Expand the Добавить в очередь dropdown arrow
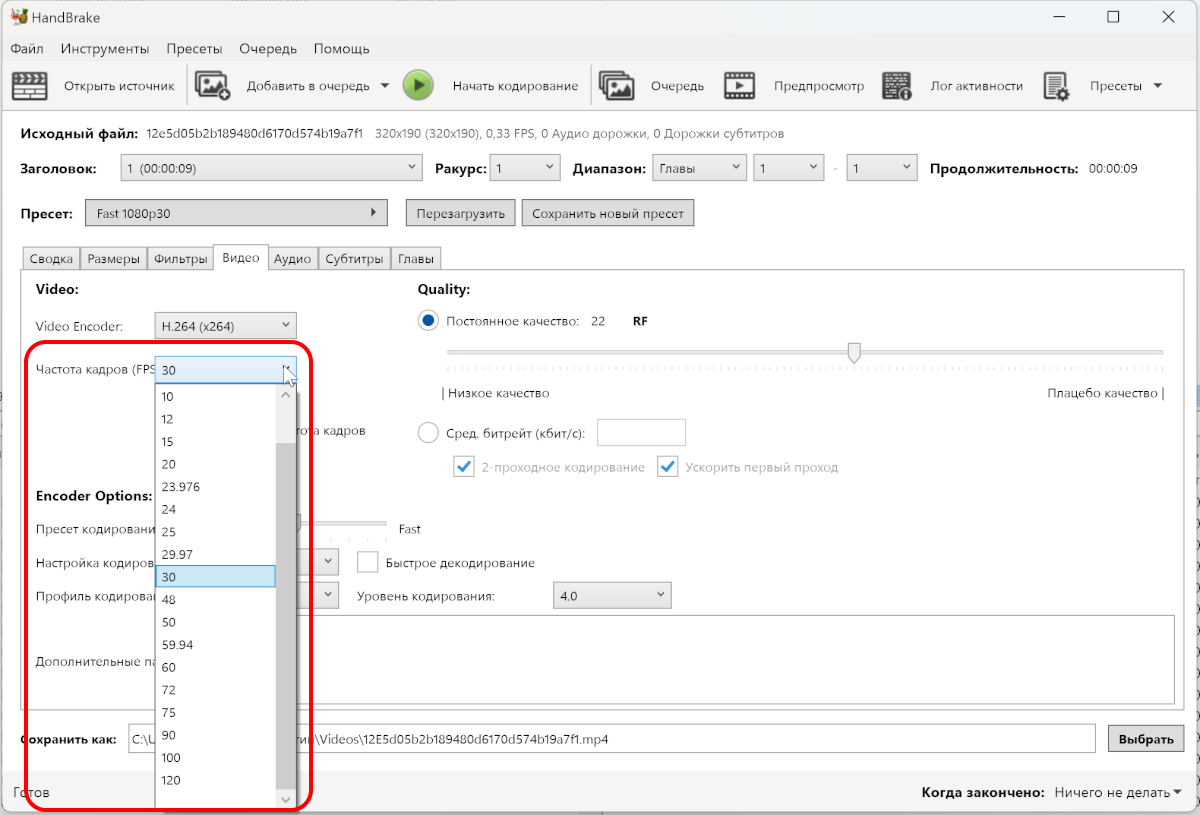 click(x=385, y=86)
